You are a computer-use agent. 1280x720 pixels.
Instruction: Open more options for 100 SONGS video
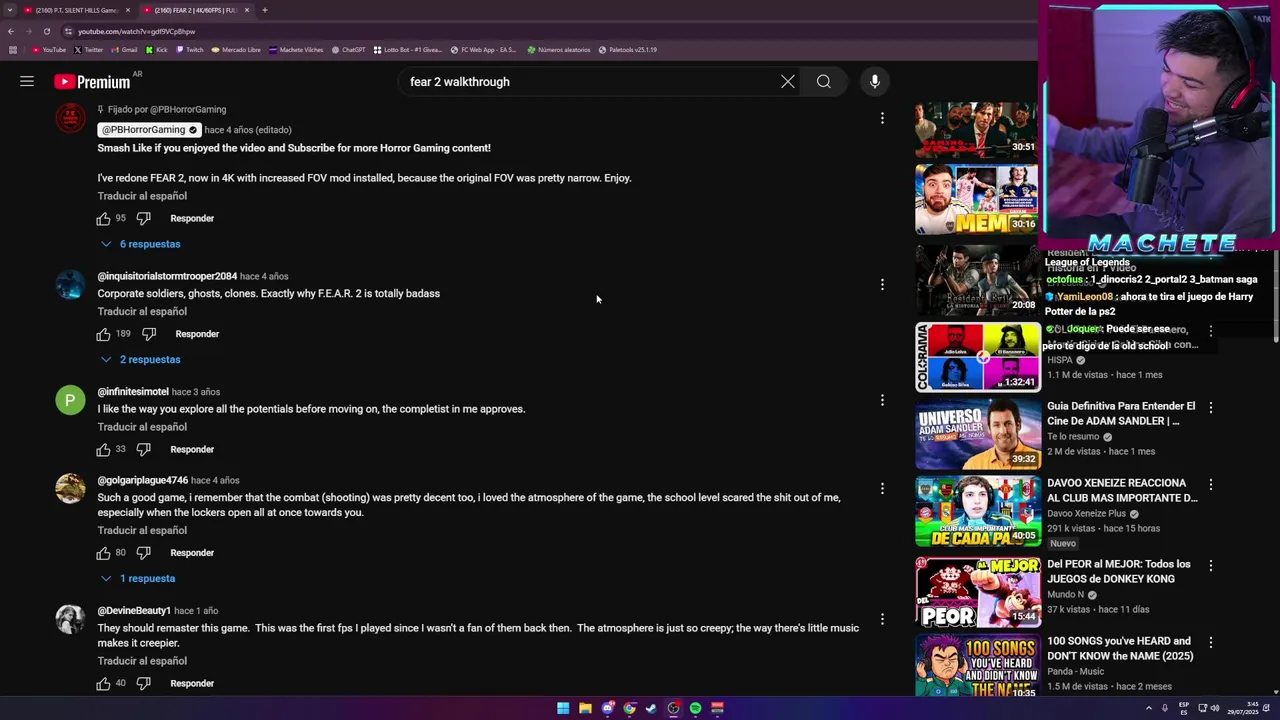click(1211, 642)
